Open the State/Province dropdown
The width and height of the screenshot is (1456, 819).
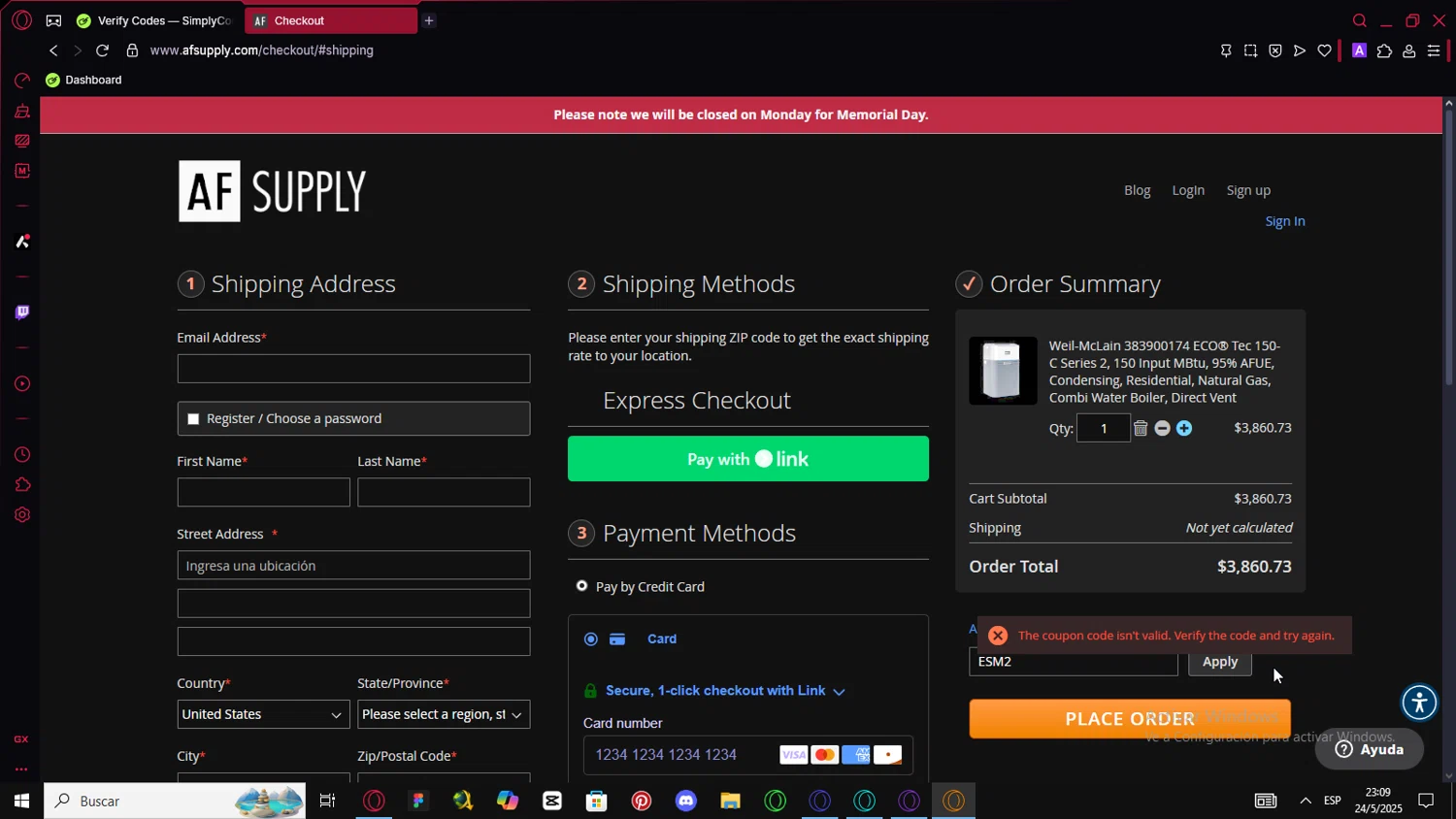pyautogui.click(x=444, y=714)
